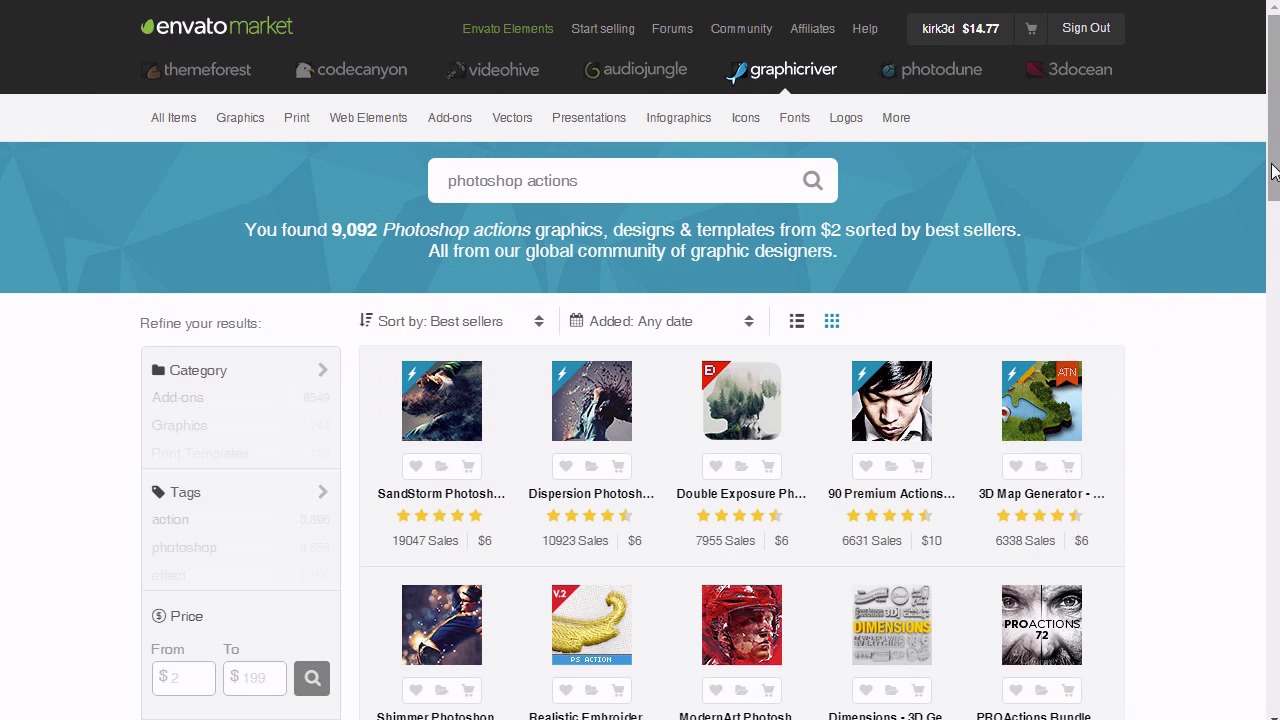The height and width of the screenshot is (720, 1280).
Task: Add 90 Premium Actions to cart
Action: [x=917, y=466]
